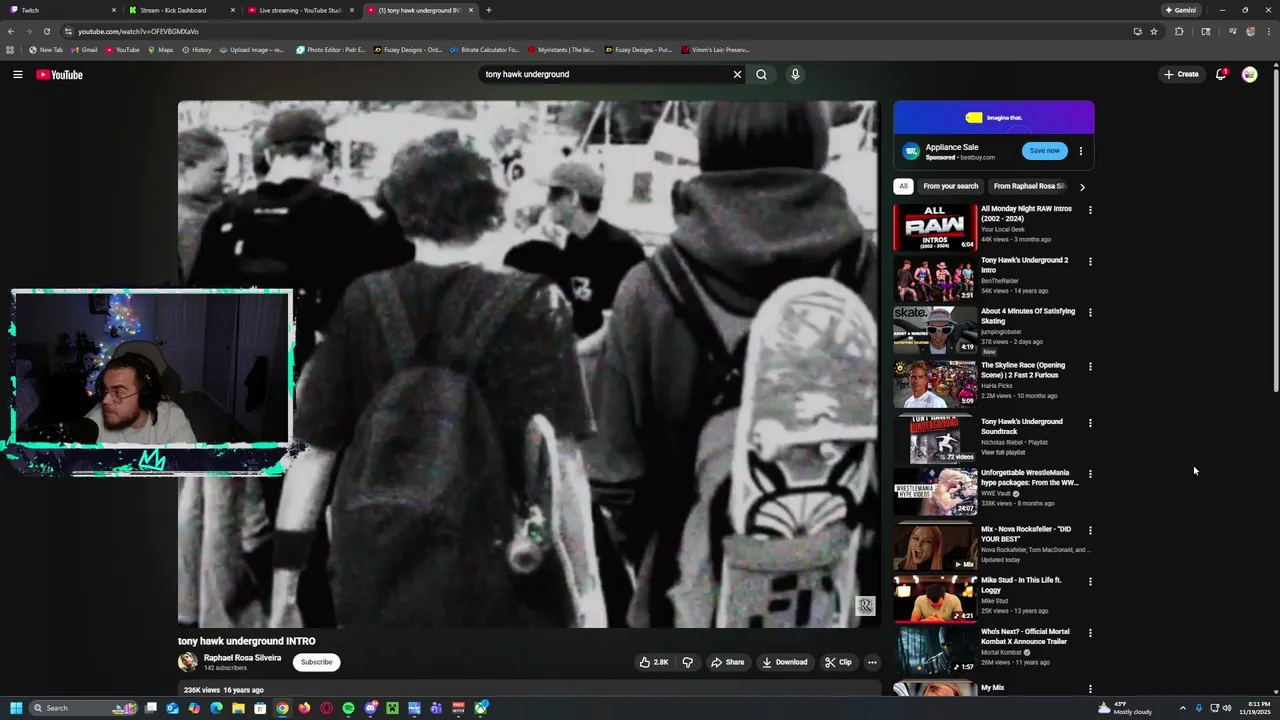
Task: Open Chrome extensions puzzle icon
Action: click(x=1179, y=31)
